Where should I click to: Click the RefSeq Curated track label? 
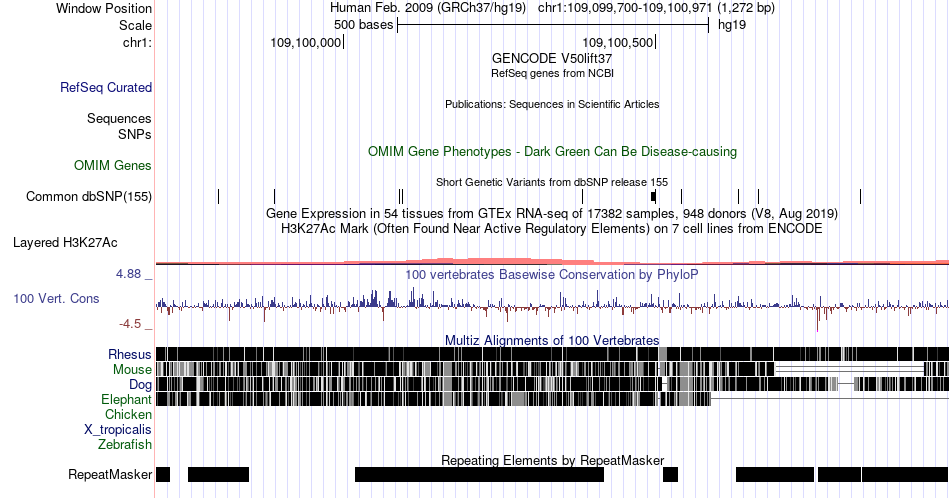106,87
